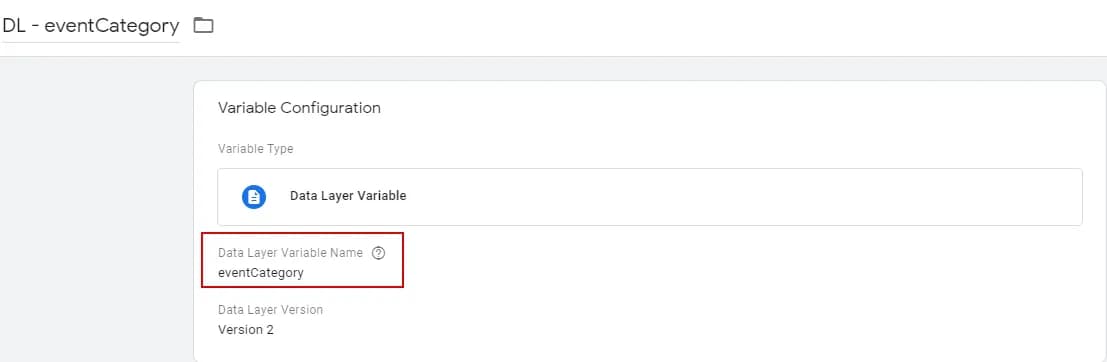Click the word Layer in the type name
The width and height of the screenshot is (1107, 362).
point(335,196)
